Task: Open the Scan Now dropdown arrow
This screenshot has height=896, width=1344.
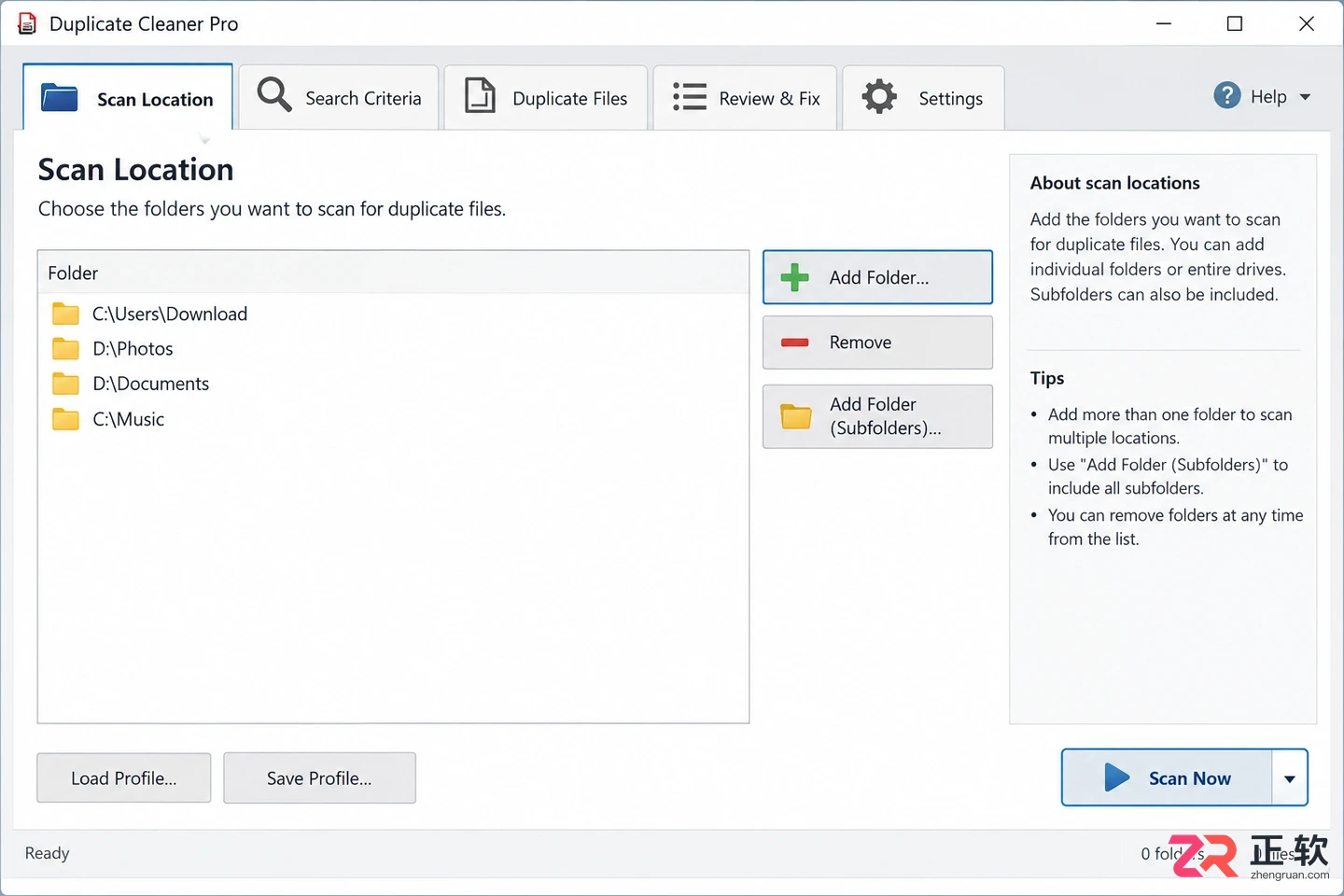Action: (1290, 778)
